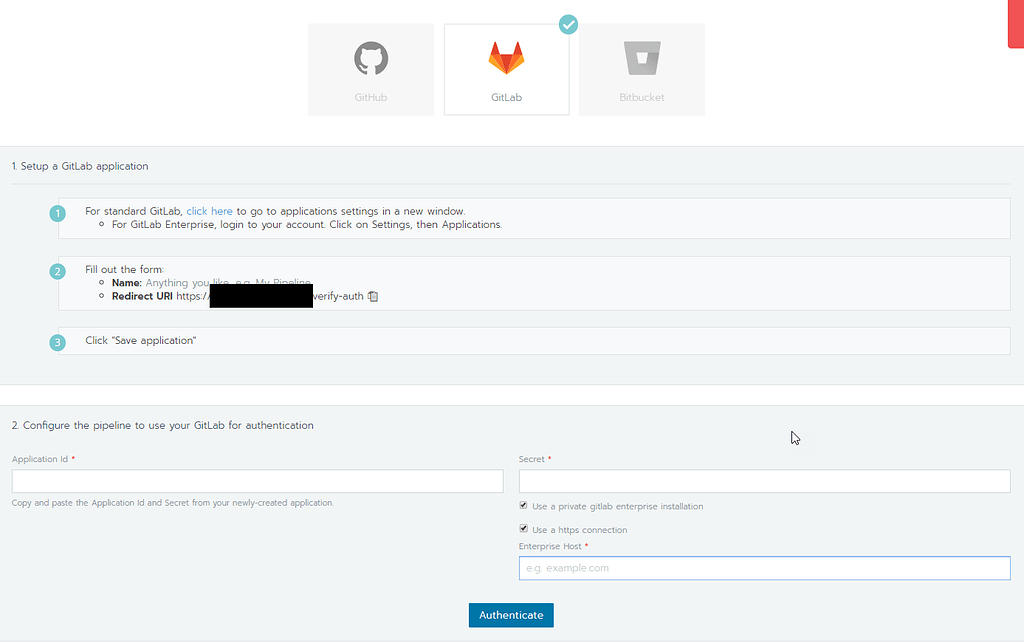Click the step 1 numbered circle
Screen dimensions: 1024x643
pos(57,213)
